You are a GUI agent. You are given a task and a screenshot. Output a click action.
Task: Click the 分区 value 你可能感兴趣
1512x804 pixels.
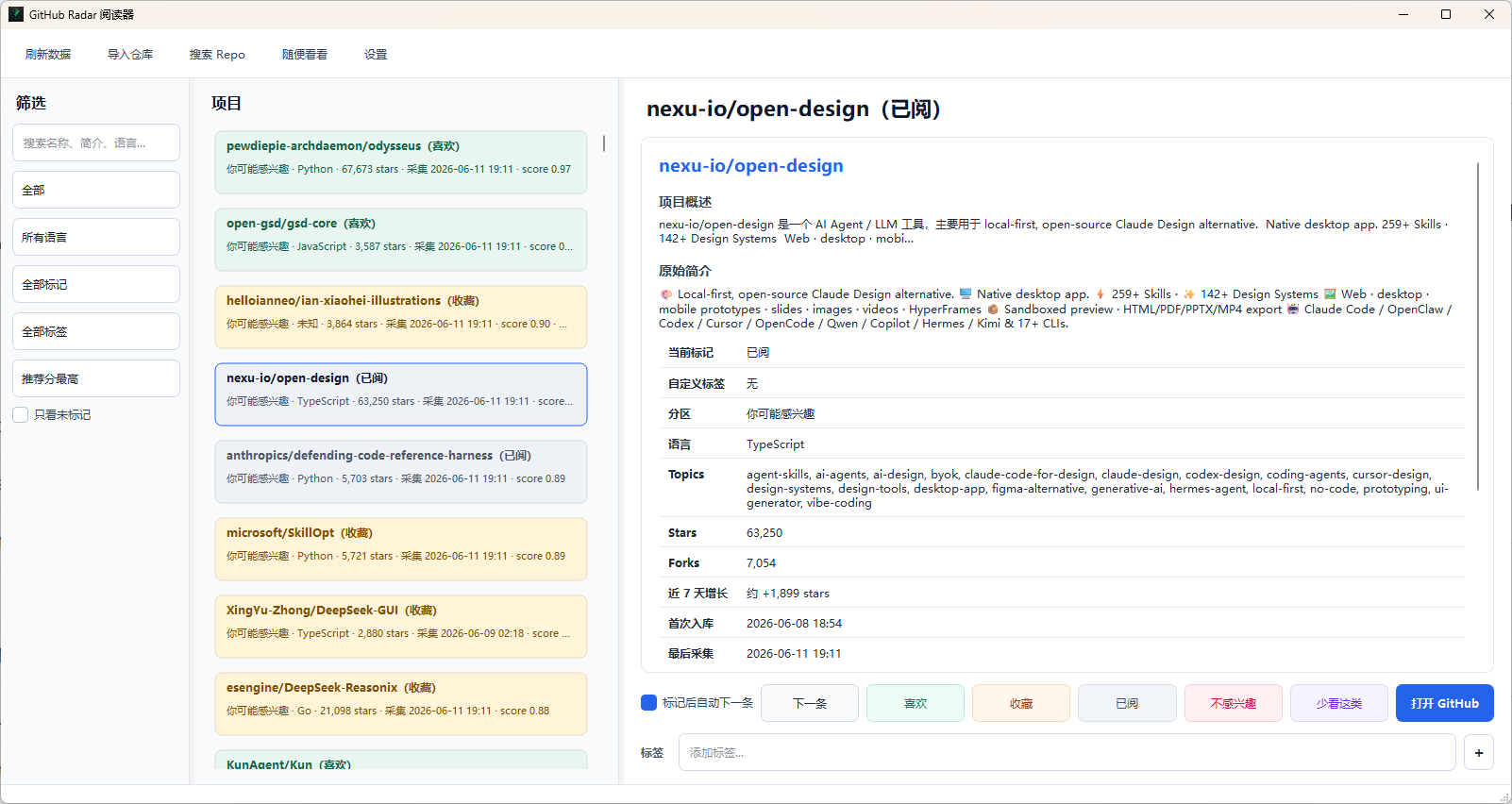coord(781,414)
